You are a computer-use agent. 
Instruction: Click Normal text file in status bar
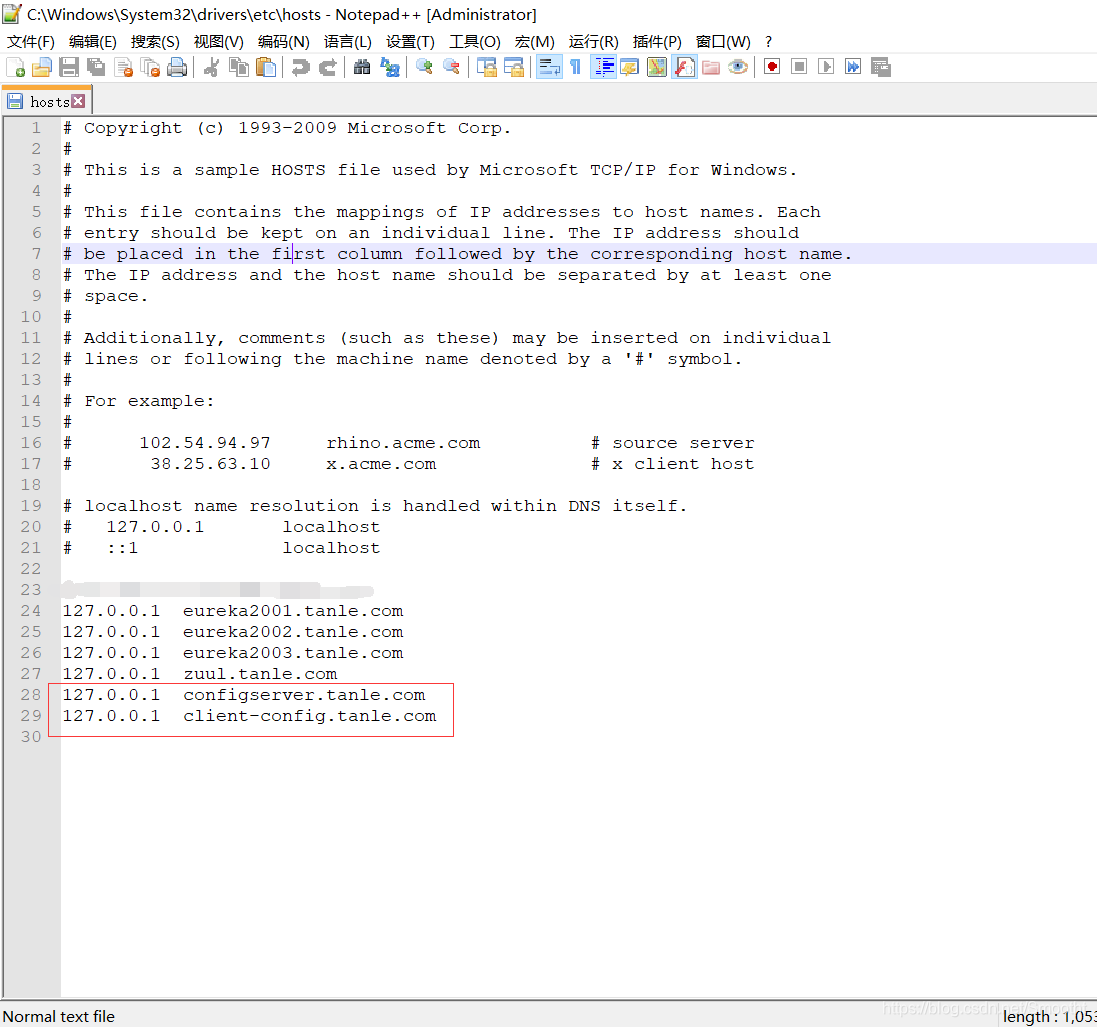(x=59, y=1017)
